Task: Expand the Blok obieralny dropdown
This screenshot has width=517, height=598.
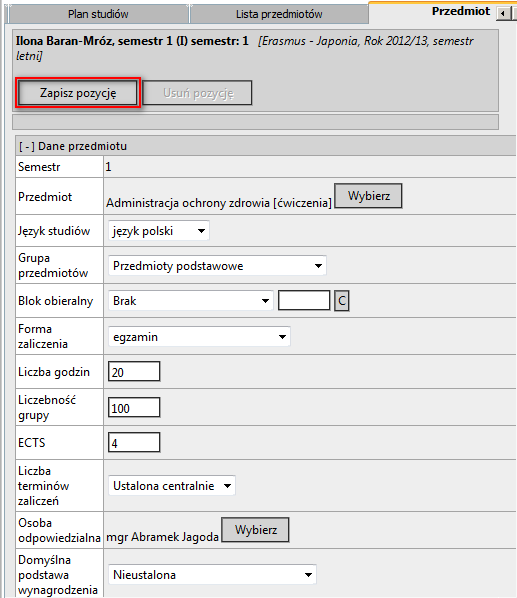Action: tap(191, 301)
